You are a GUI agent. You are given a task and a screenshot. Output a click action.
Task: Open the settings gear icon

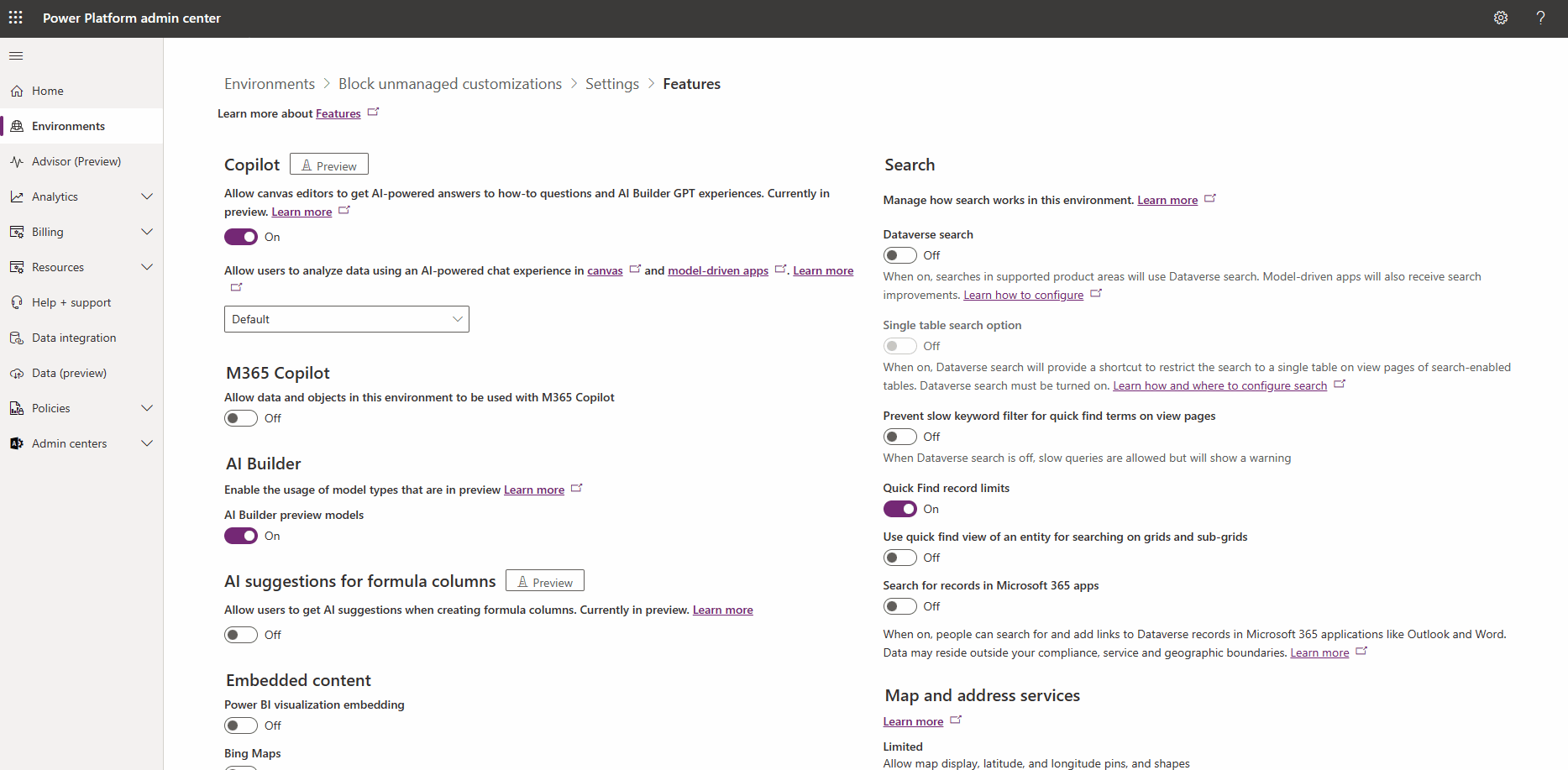coord(1500,18)
